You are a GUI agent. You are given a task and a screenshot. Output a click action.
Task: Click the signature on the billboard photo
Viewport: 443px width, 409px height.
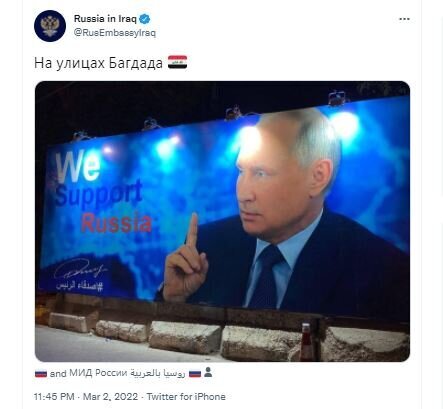[79, 269]
